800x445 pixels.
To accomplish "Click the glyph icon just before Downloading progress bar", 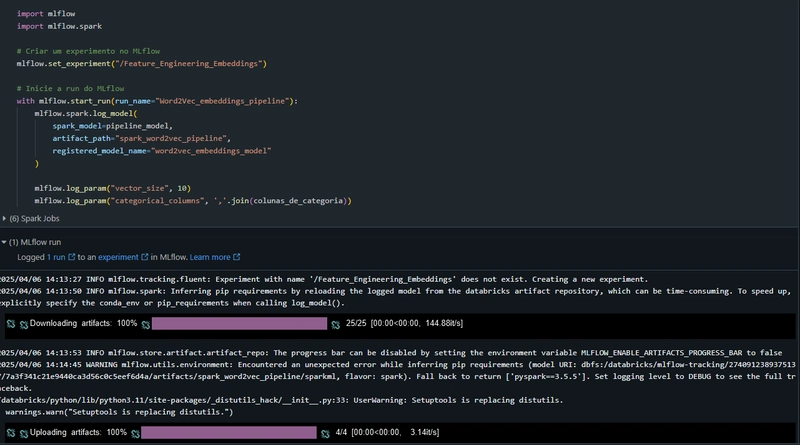I will point(146,325).
